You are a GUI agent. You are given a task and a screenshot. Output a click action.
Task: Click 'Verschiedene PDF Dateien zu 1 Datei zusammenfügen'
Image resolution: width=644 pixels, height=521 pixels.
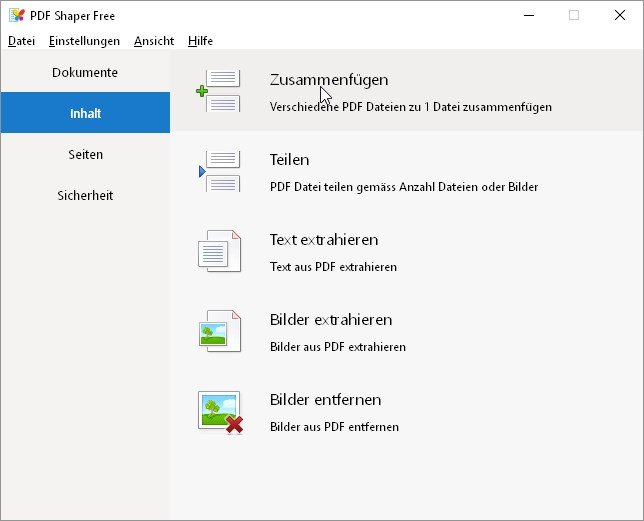[x=411, y=107]
